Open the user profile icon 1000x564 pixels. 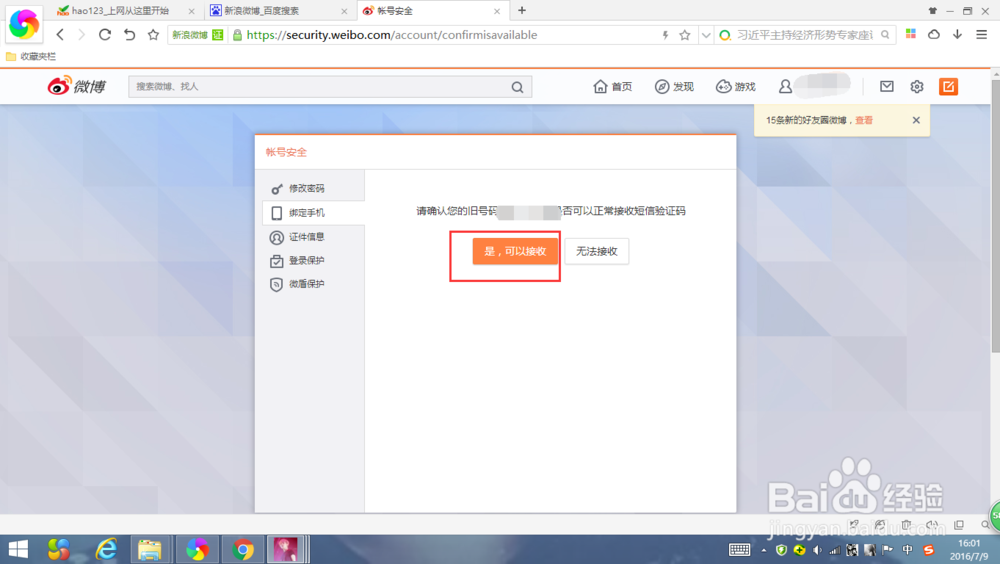(x=785, y=86)
